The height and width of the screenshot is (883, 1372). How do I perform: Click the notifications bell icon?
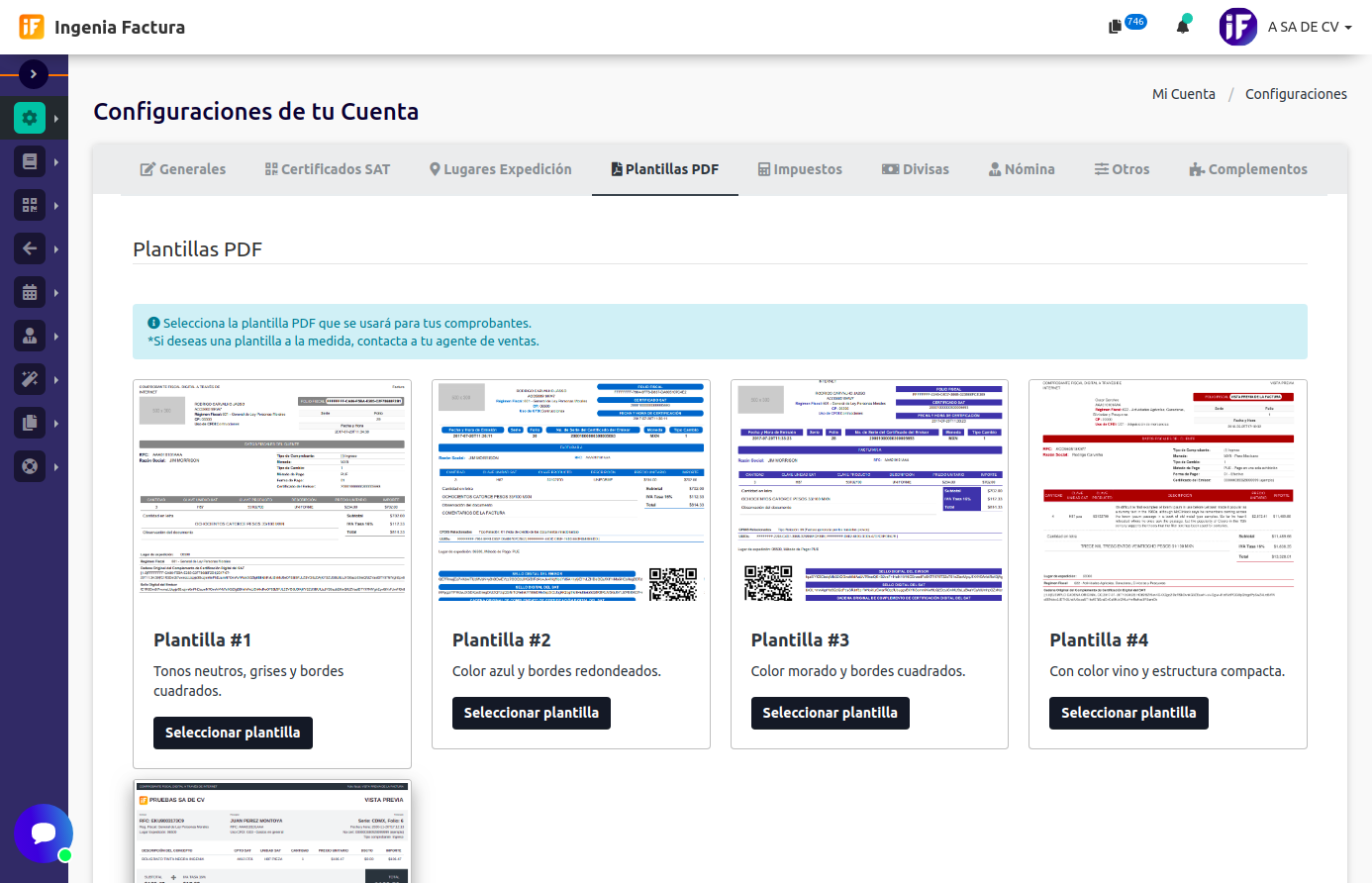(1182, 27)
